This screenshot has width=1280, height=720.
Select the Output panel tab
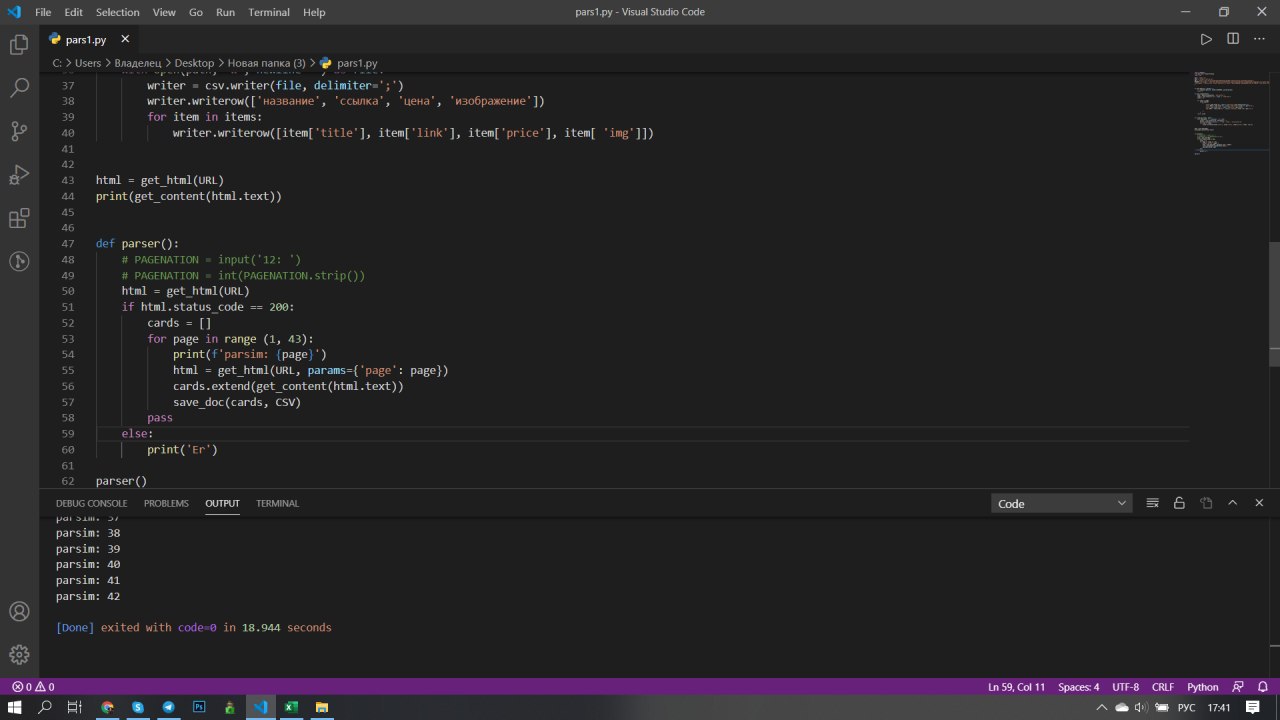click(x=222, y=503)
